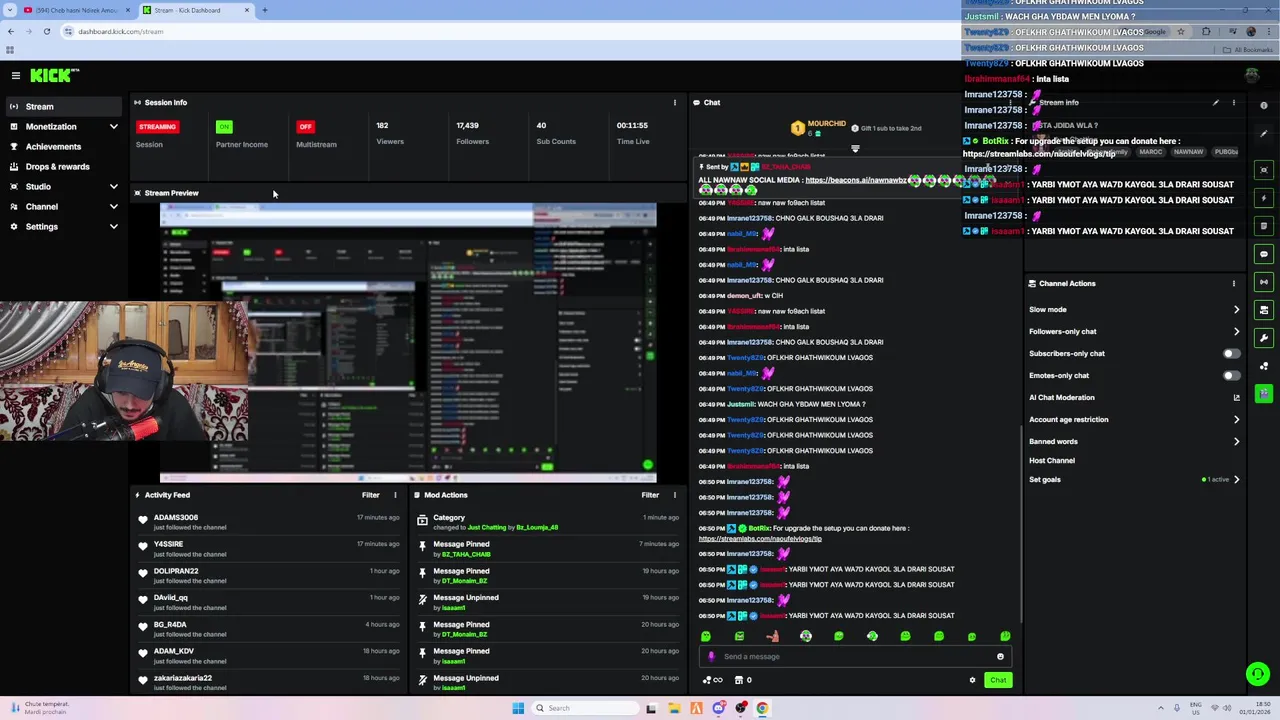The width and height of the screenshot is (1280, 720).
Task: Open Windows Start menu
Action: tap(518, 708)
